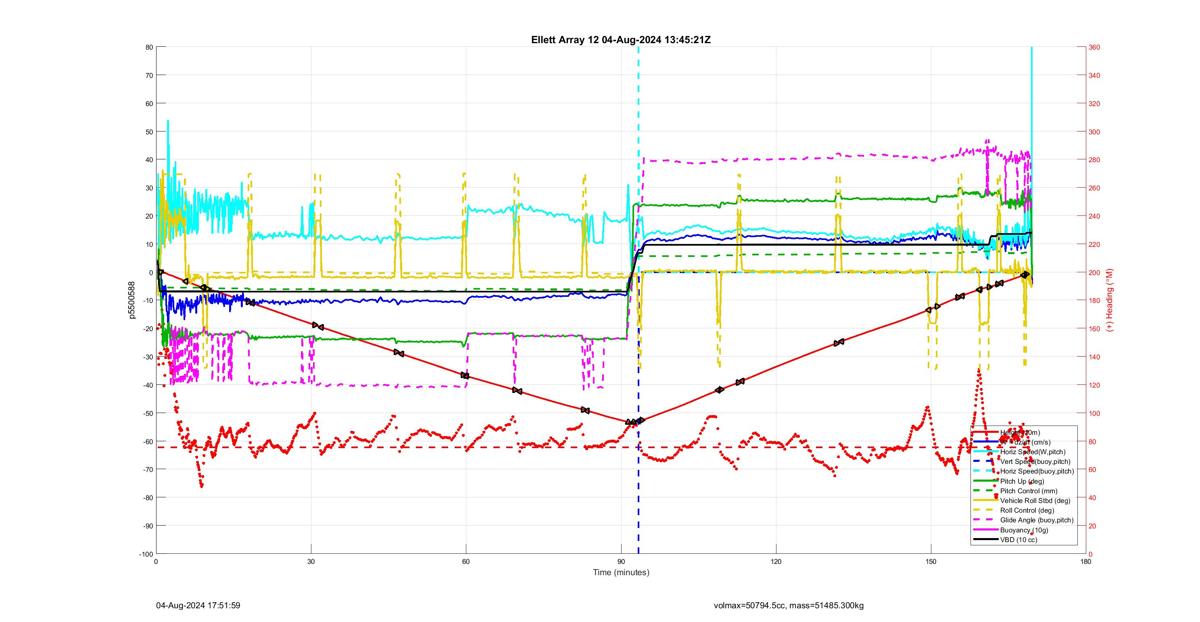This screenshot has height=622, width=1200.
Task: Click the plot title "Ellett Array 12 04-Aug-2024 13:45:21Z"
Action: [620, 39]
